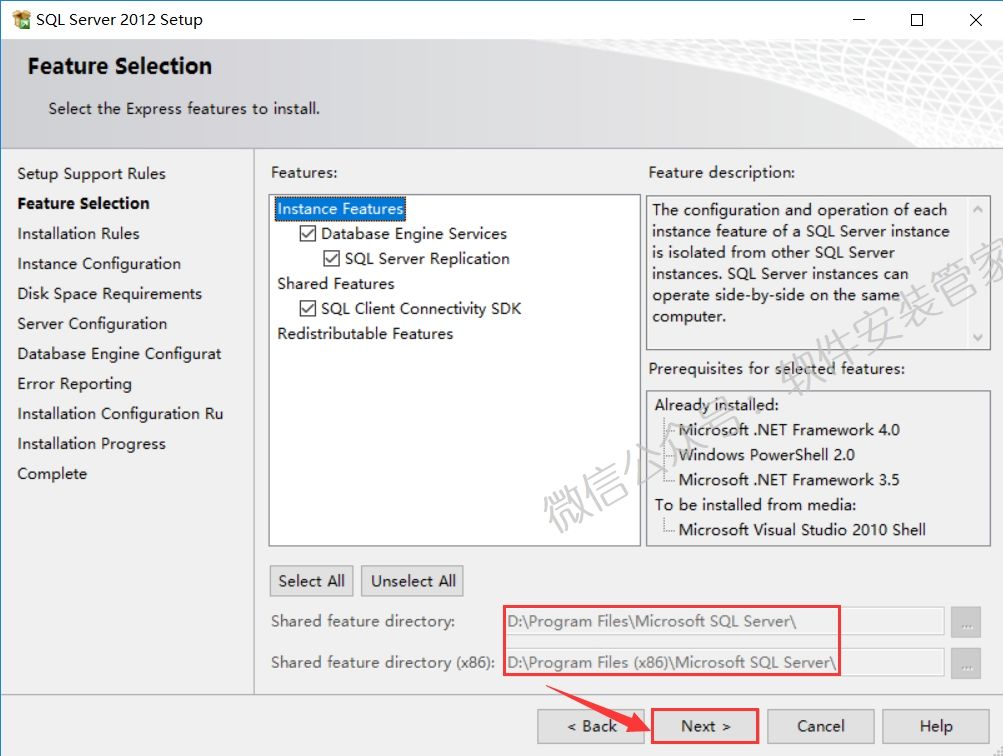Select Windows PowerShell 2.0 prerequisite
Image resolution: width=1003 pixels, height=756 pixels.
point(766,455)
